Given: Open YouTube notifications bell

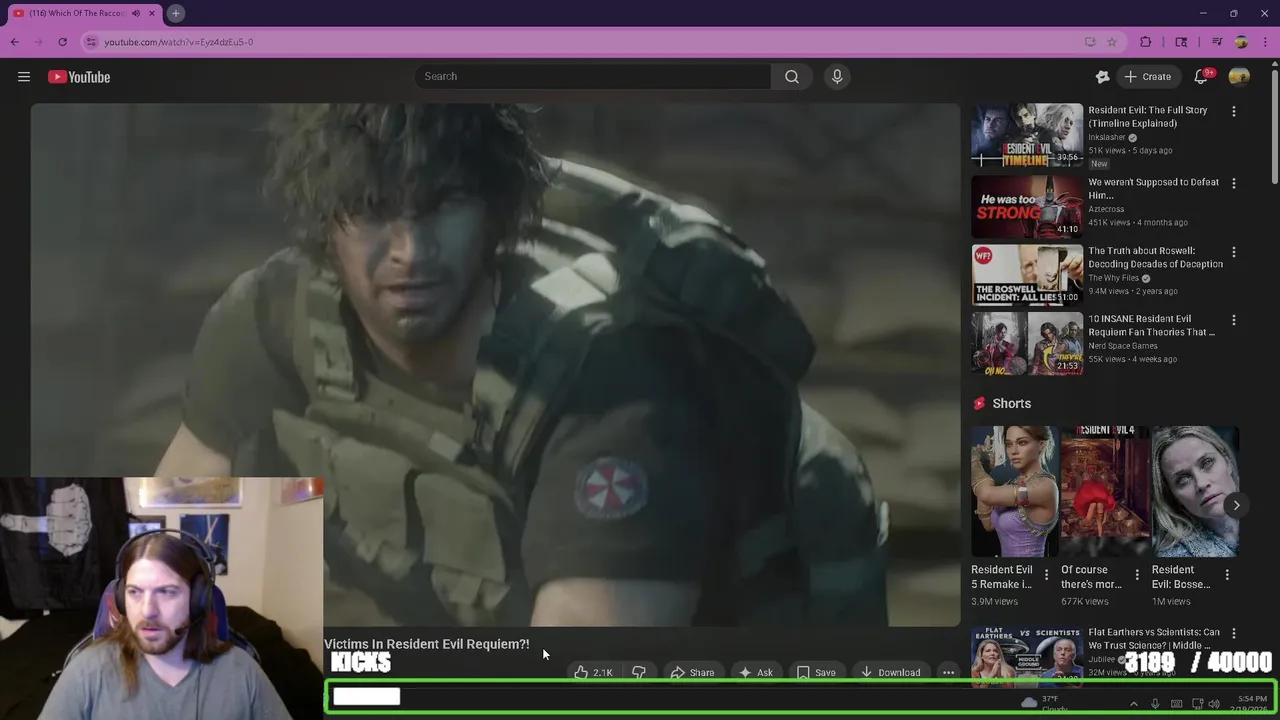Looking at the screenshot, I should (x=1201, y=77).
